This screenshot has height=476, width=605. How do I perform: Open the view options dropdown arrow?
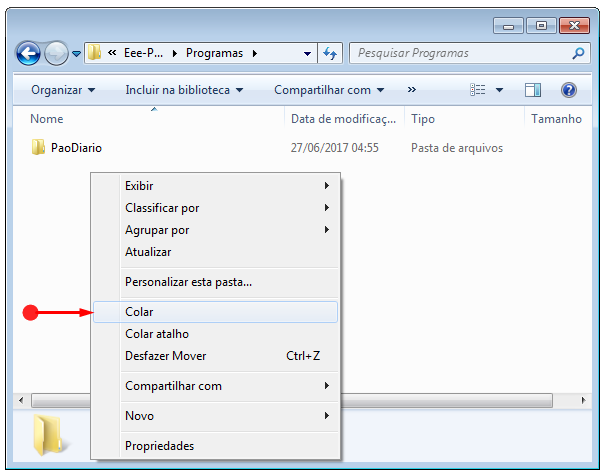499,90
